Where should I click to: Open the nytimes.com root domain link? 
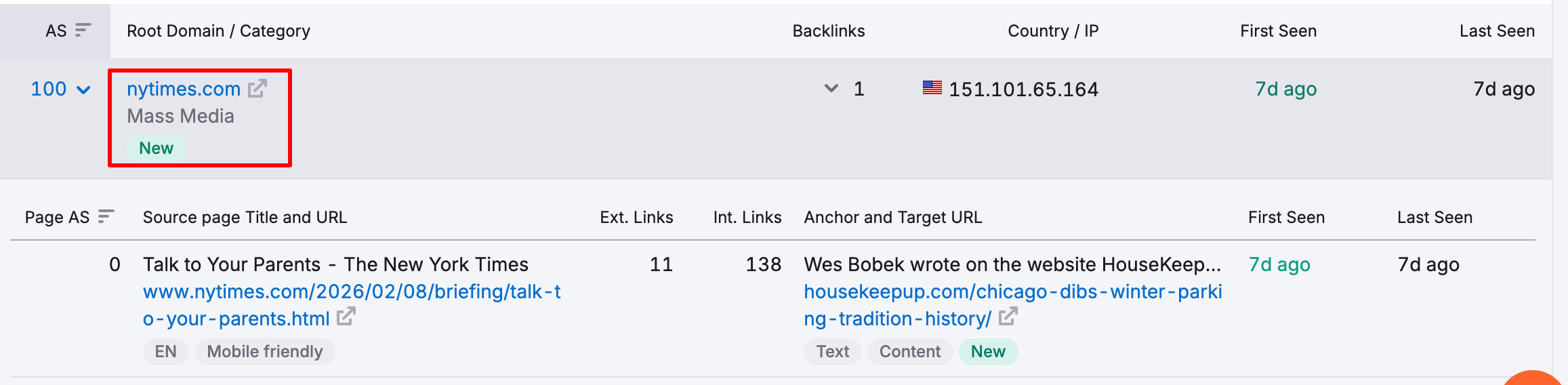point(184,89)
